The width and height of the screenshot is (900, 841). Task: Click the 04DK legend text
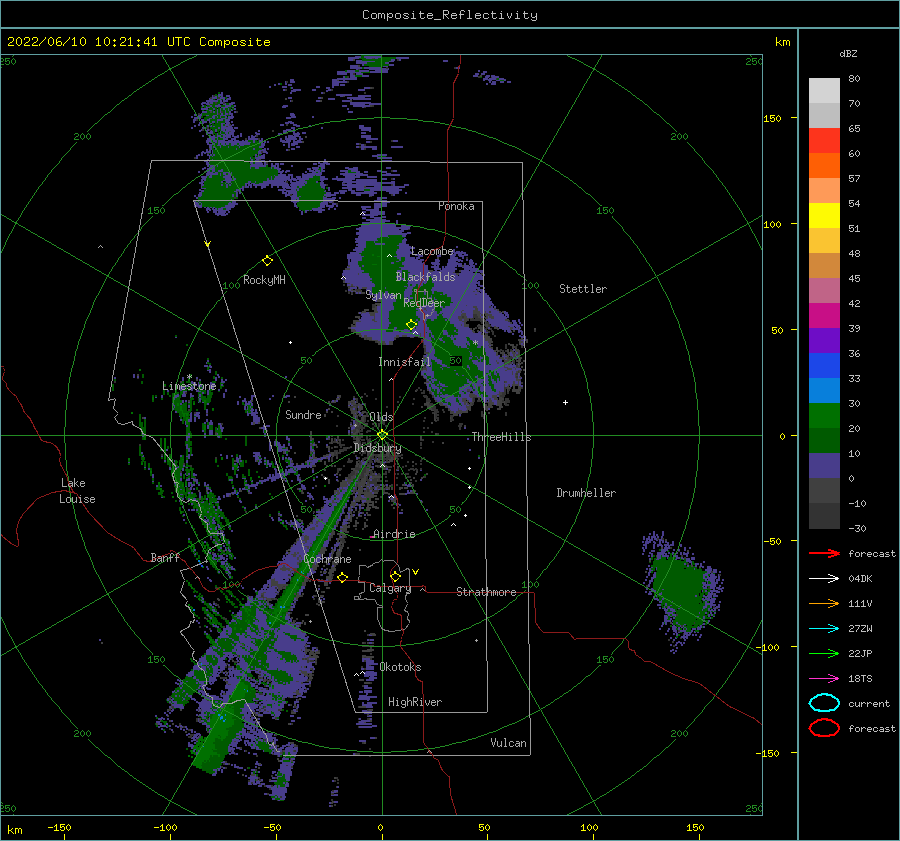(860, 579)
